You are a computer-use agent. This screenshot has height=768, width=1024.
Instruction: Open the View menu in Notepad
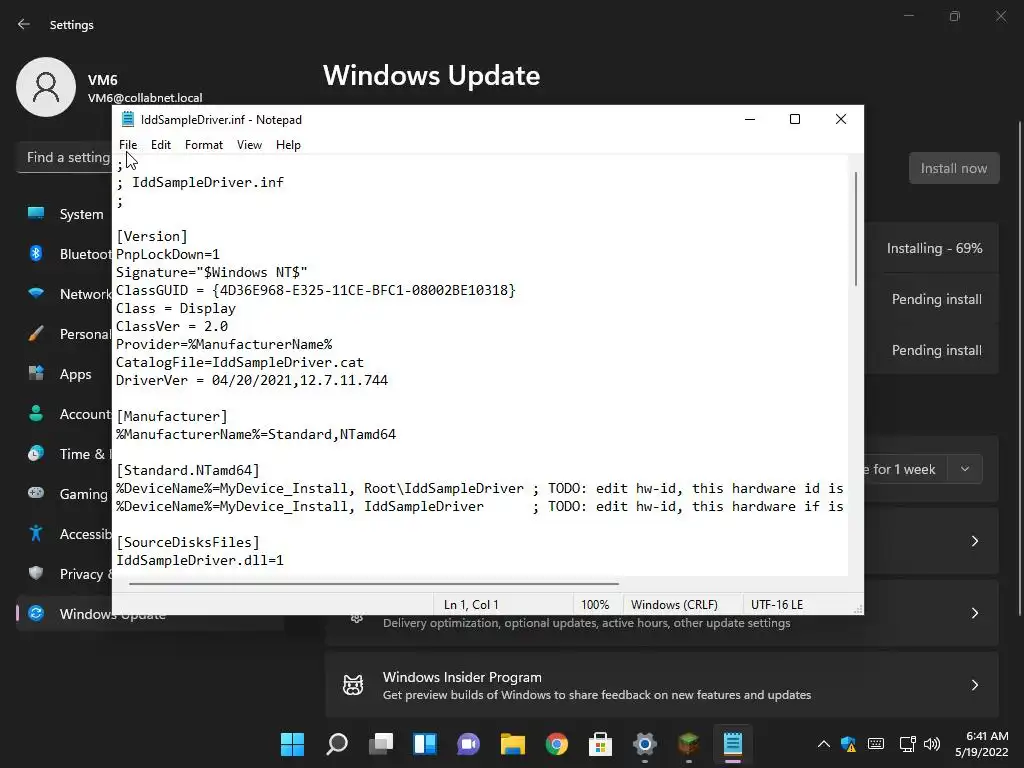pyautogui.click(x=249, y=145)
